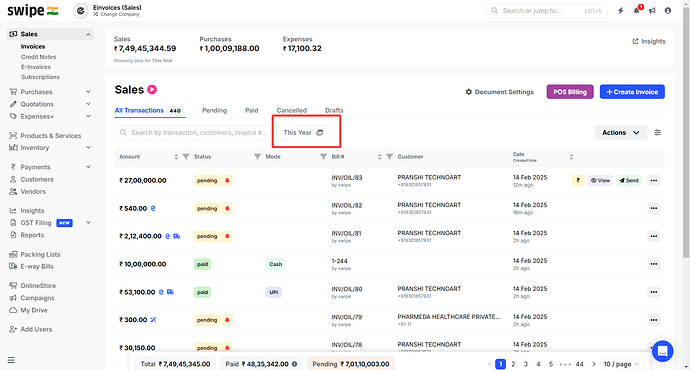Open the support chat bubble
The height and width of the screenshot is (370, 690).
click(x=662, y=351)
